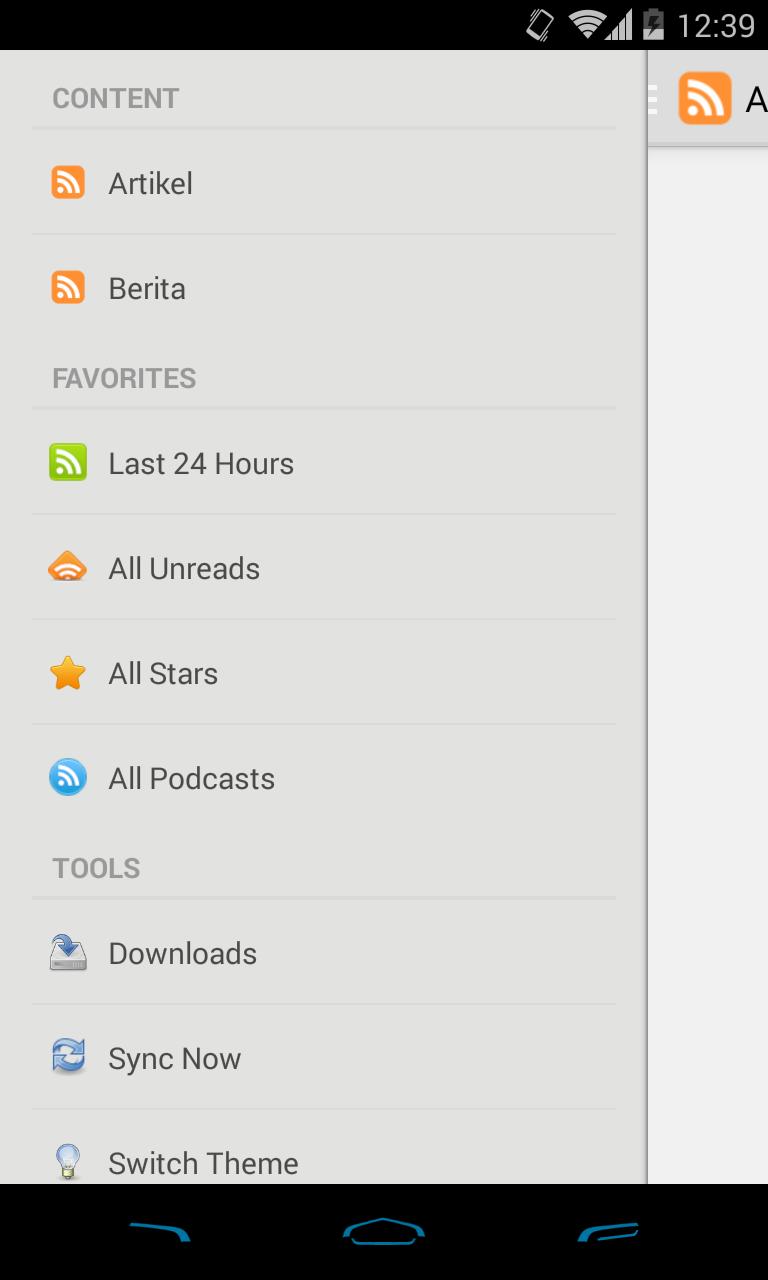Viewport: 768px width, 1280px height.
Task: Tap the yellow star icon
Action: click(68, 673)
